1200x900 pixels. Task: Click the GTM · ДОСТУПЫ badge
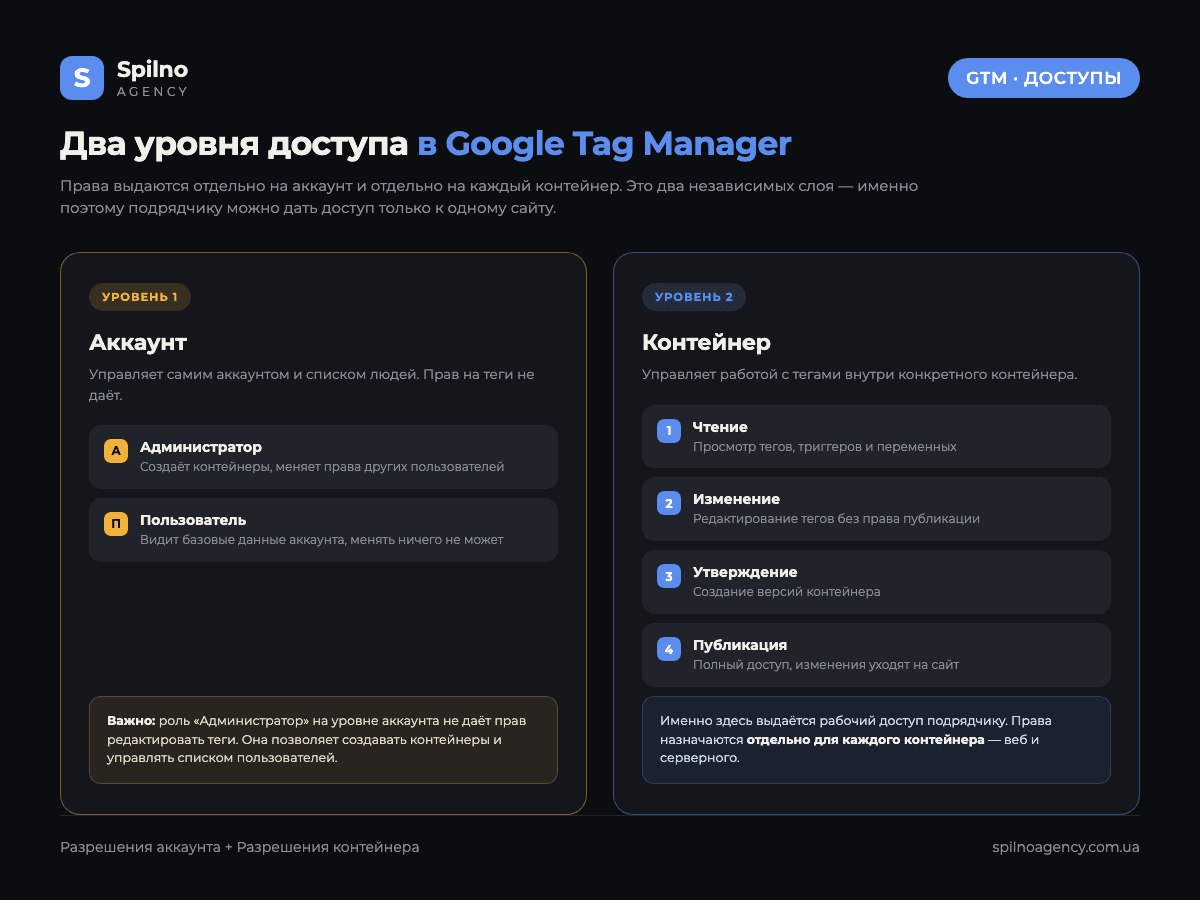[x=1044, y=78]
